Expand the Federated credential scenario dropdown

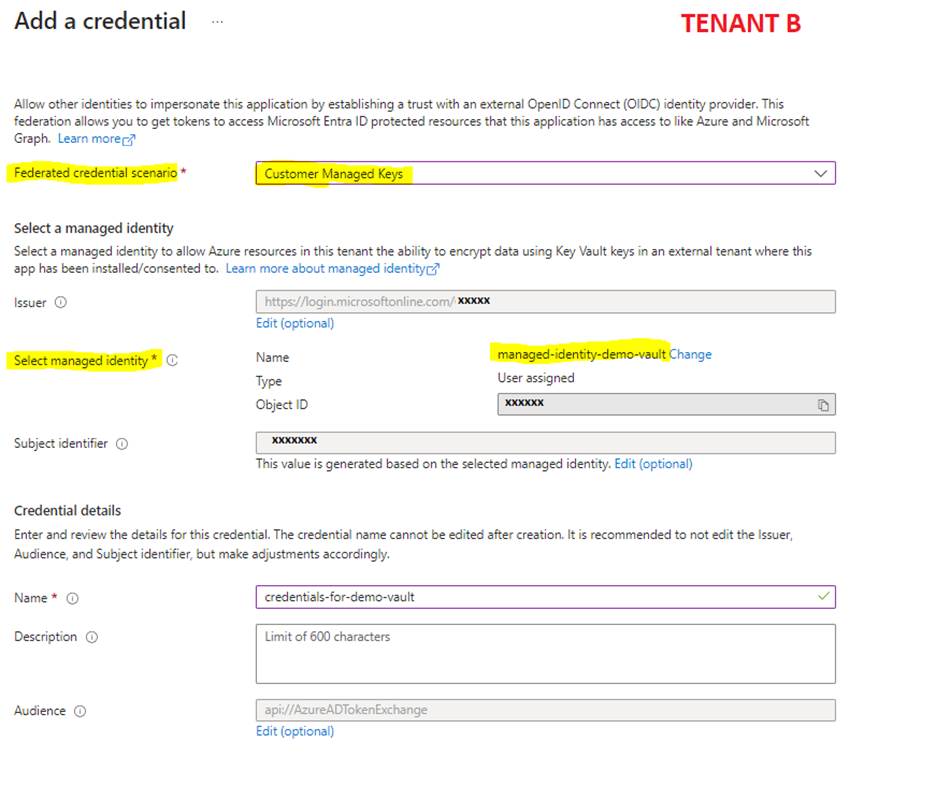(x=545, y=174)
